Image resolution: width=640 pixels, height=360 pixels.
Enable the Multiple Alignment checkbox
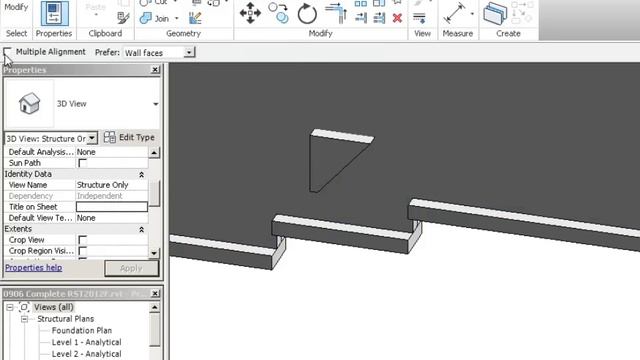7,51
